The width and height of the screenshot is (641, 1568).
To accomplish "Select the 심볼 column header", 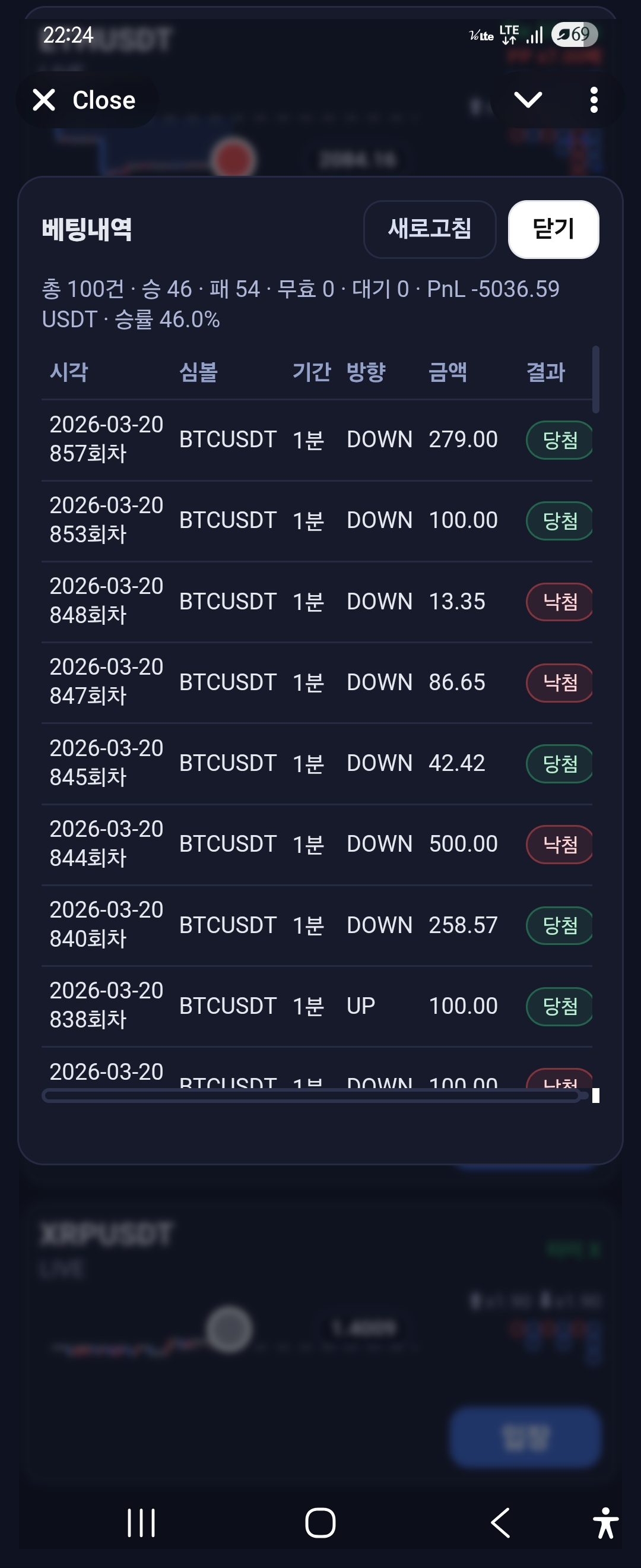I will [198, 371].
